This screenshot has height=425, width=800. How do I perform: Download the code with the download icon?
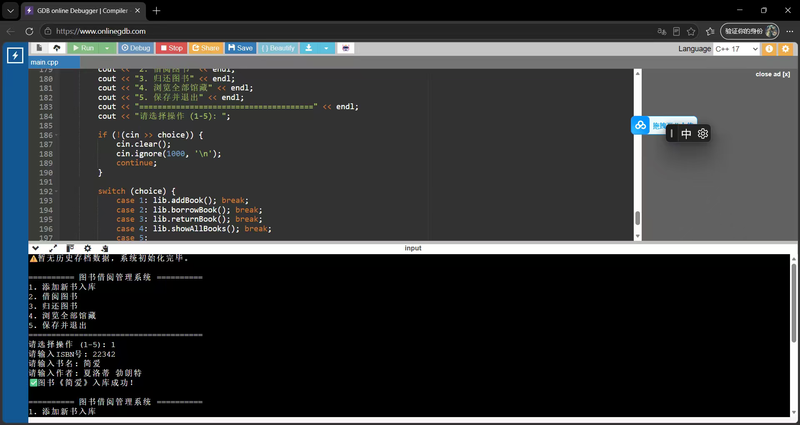click(x=308, y=48)
